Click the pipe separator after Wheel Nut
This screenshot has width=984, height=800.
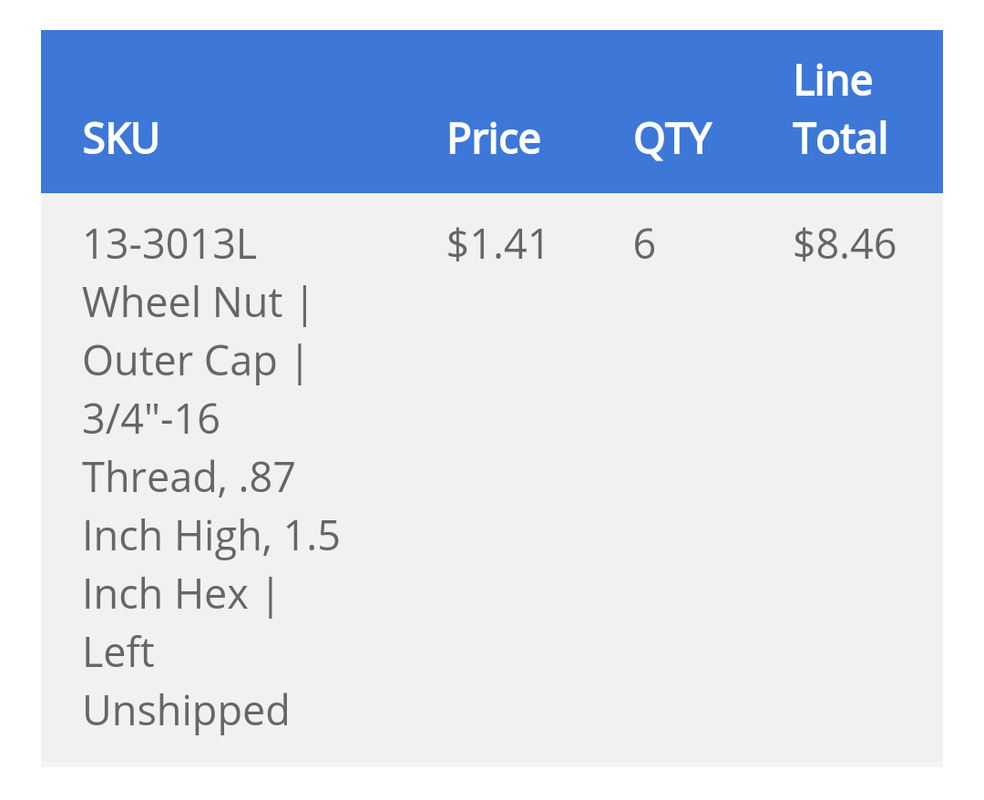pos(305,304)
